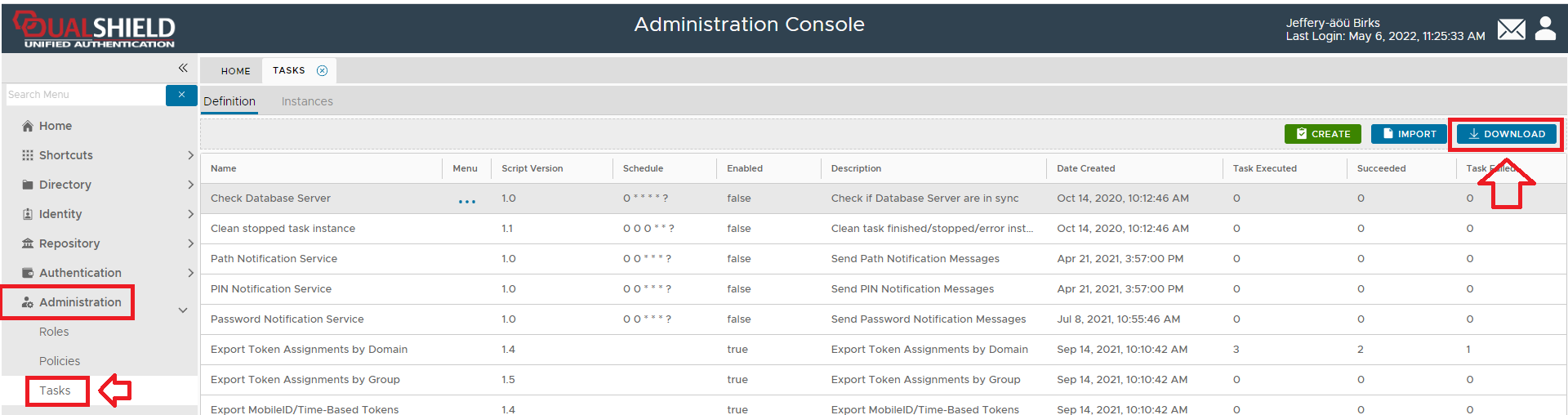Expand the Identity menu chevron
Image resolution: width=1568 pixels, height=415 pixels.
(190, 214)
